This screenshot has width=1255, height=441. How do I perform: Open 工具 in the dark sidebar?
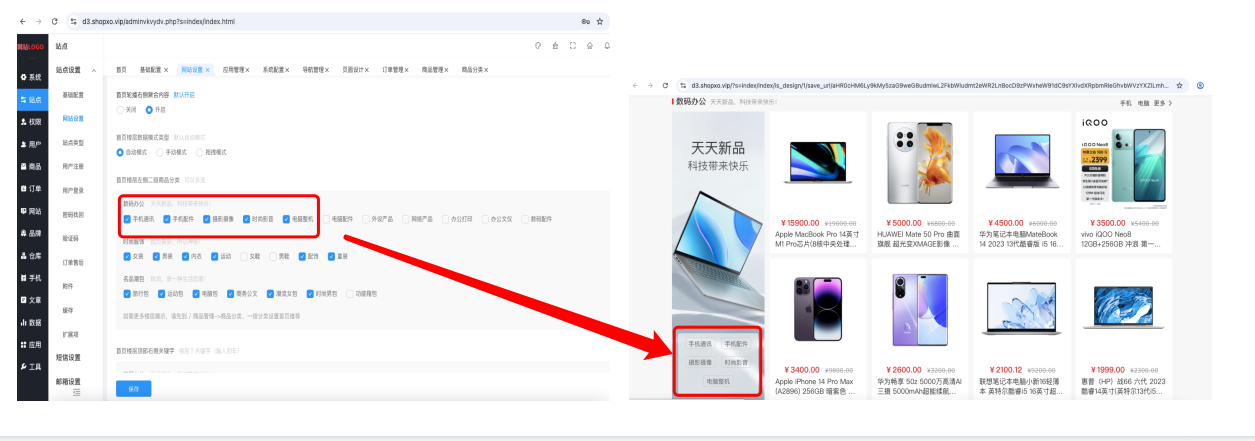click(31, 367)
